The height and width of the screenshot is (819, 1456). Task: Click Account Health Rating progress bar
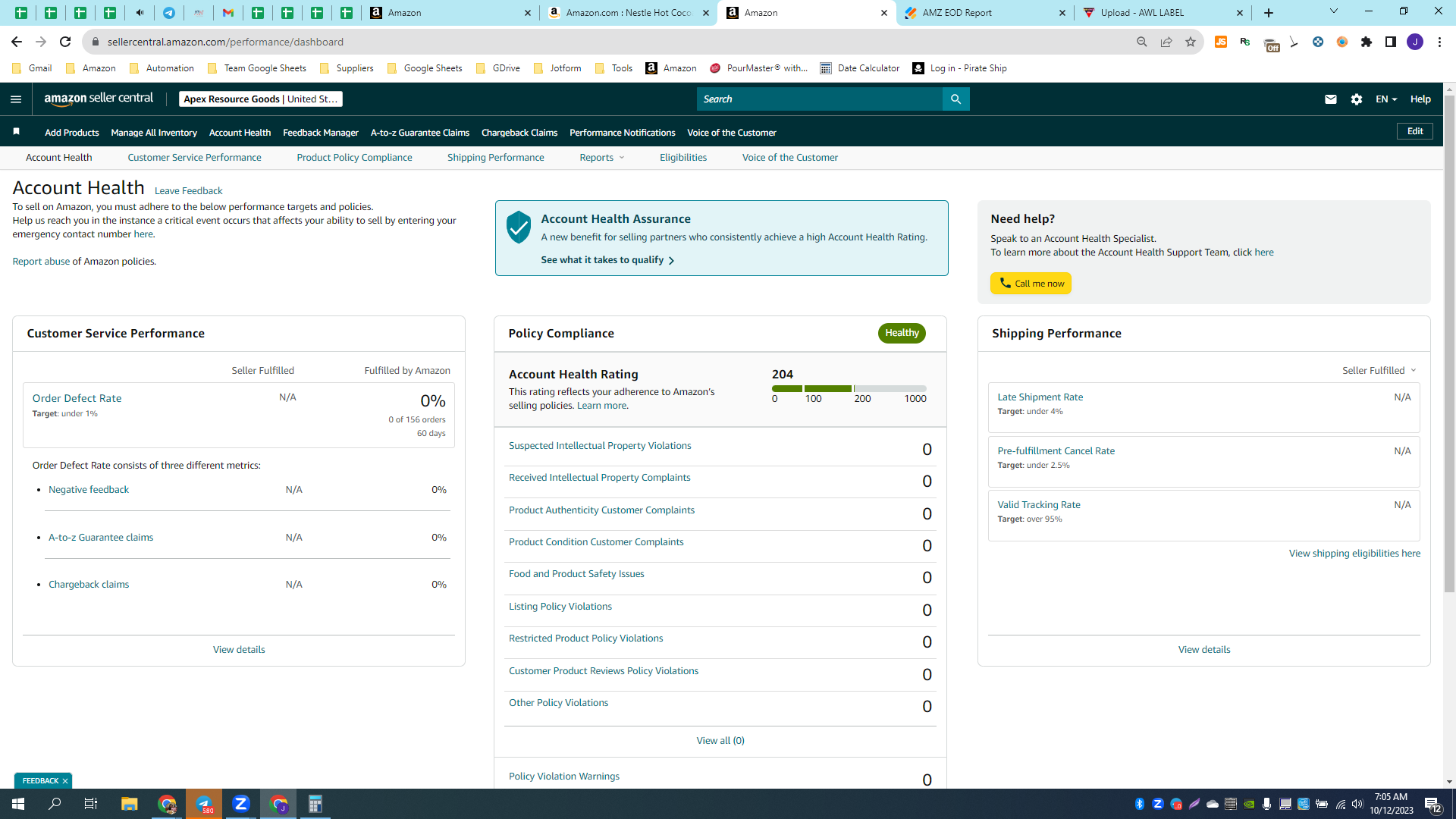click(849, 389)
